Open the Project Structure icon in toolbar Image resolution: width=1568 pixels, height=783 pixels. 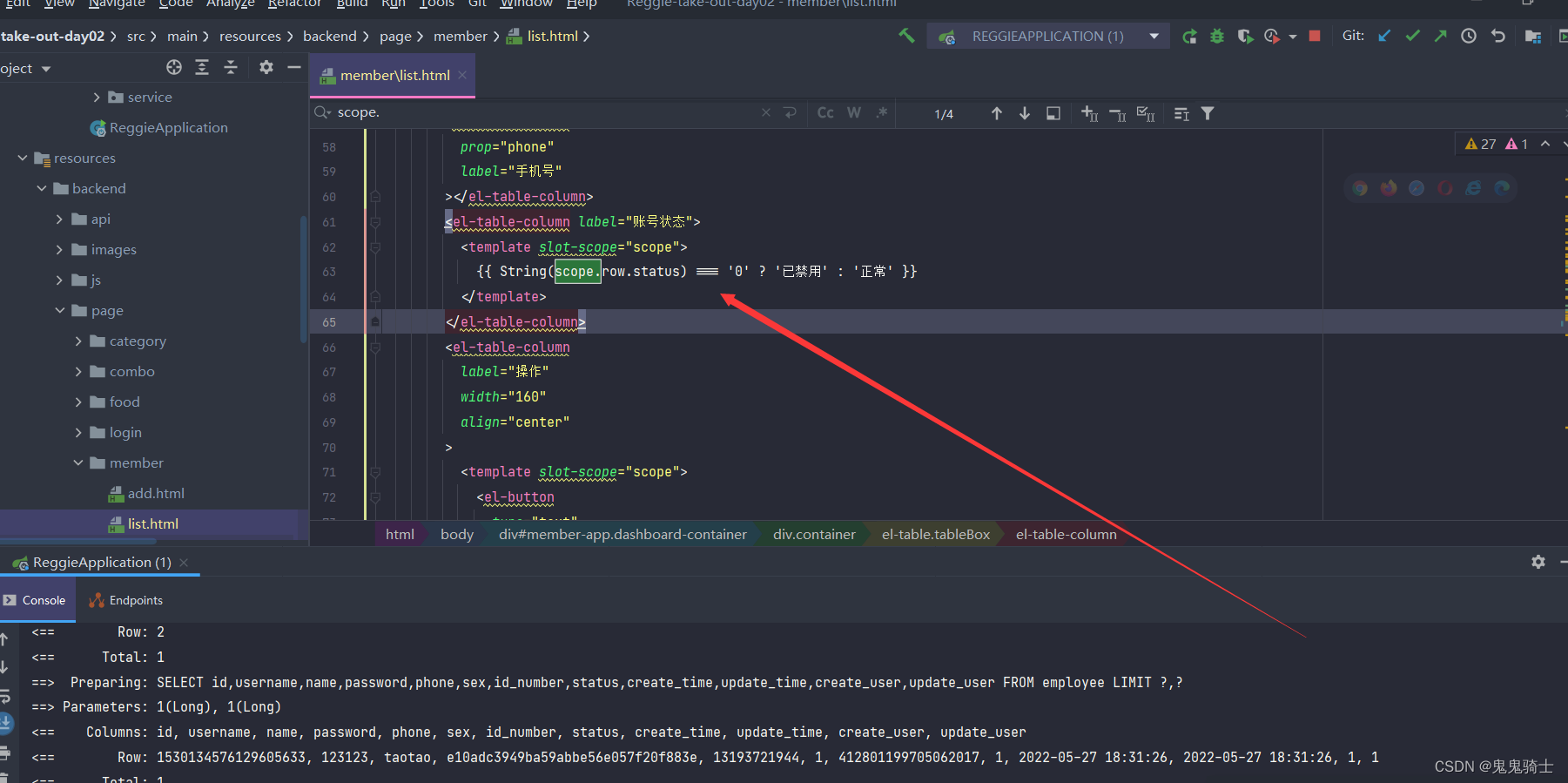(x=1533, y=36)
